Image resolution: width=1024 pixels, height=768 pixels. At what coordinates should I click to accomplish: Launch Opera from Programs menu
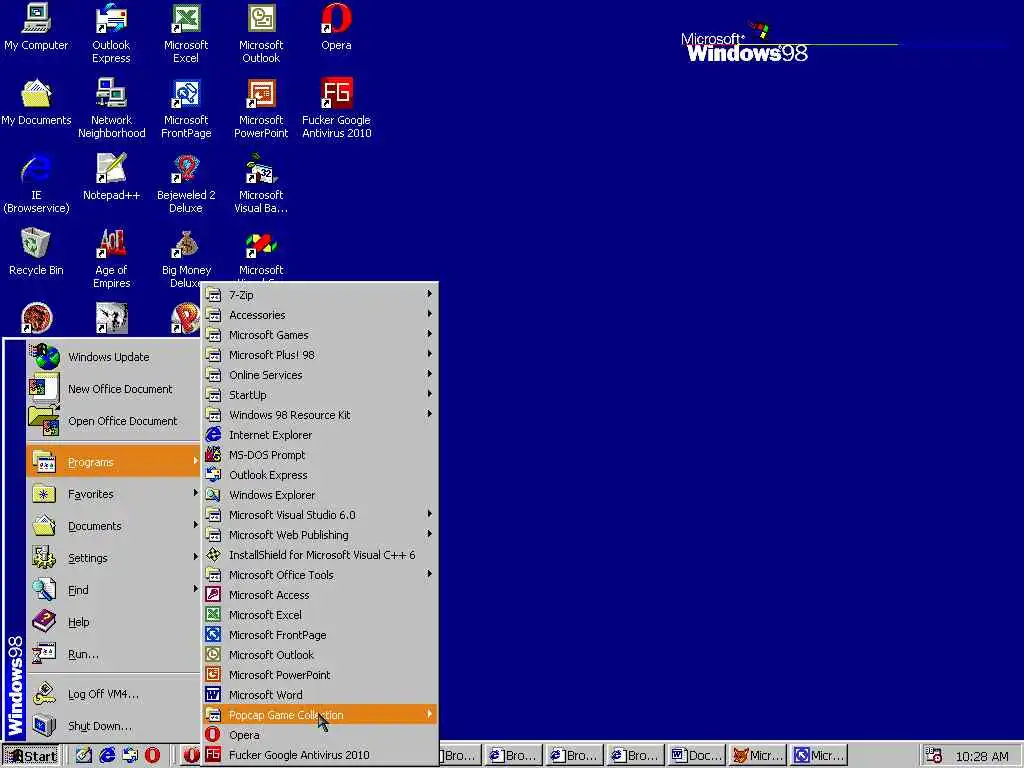coord(319,735)
